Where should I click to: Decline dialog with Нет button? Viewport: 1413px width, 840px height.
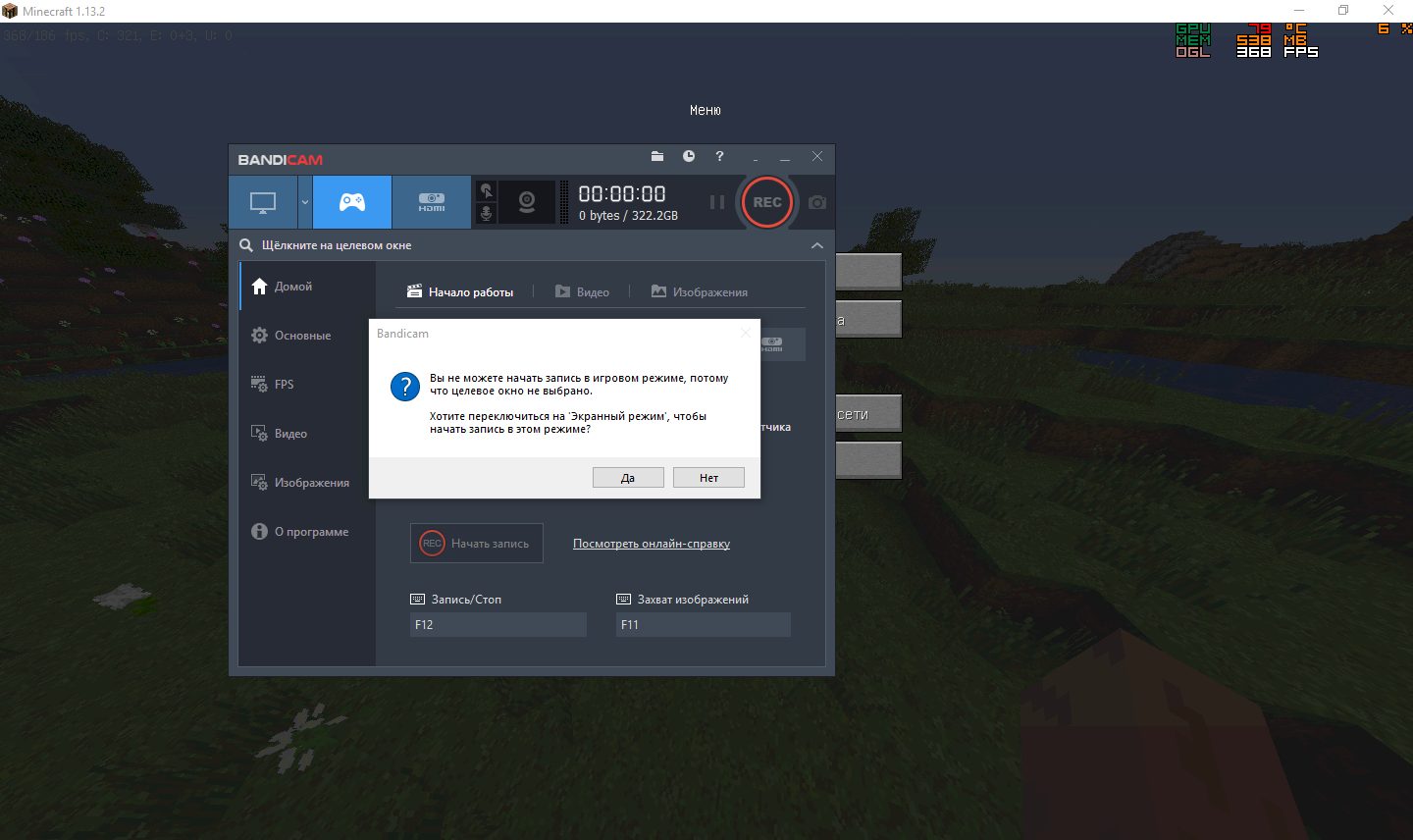tap(708, 478)
